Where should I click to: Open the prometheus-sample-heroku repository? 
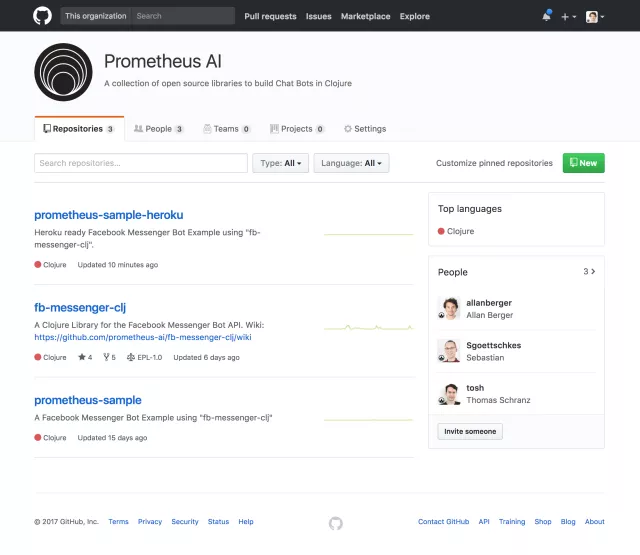click(x=109, y=215)
